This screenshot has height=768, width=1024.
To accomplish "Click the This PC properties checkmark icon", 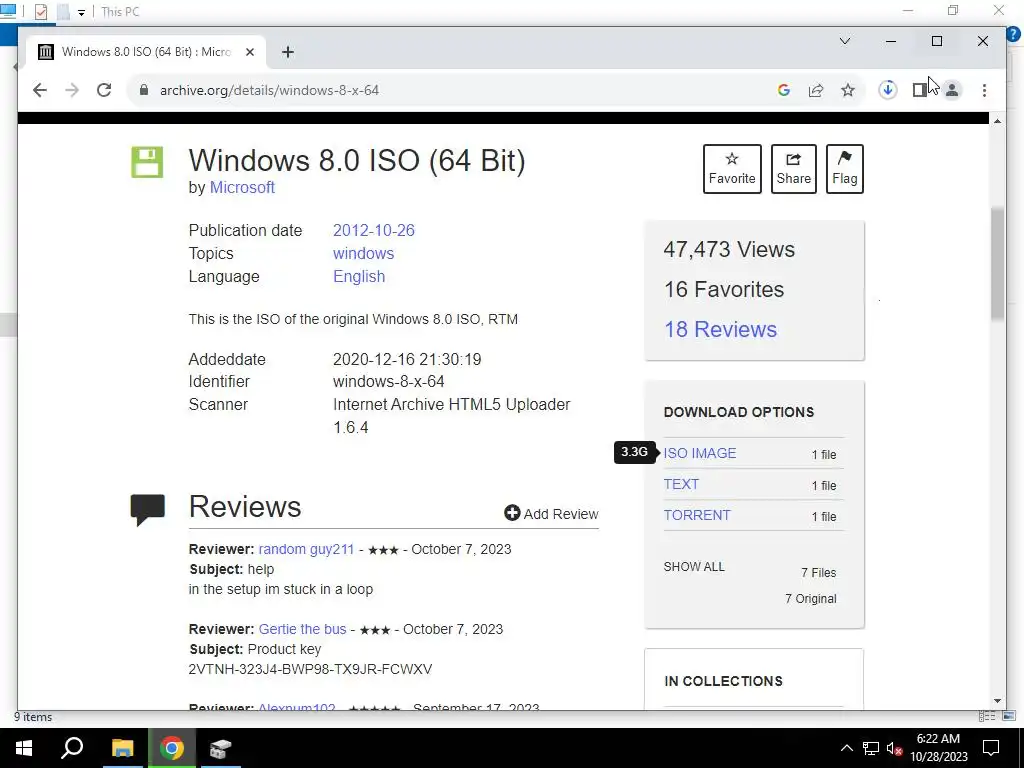I will [x=40, y=12].
